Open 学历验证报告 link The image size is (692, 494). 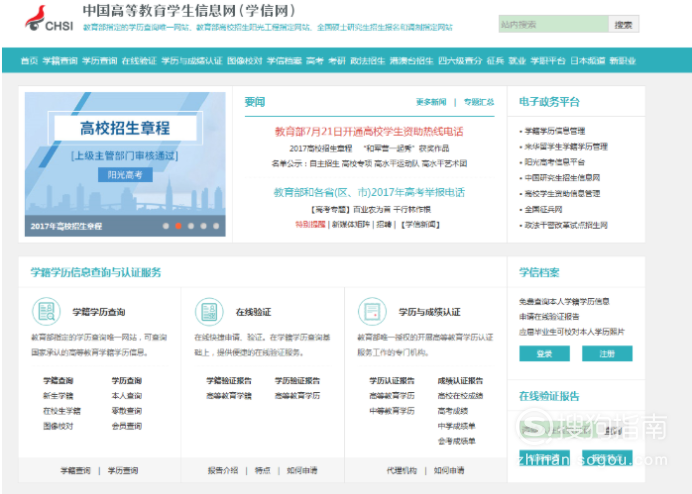point(297,381)
